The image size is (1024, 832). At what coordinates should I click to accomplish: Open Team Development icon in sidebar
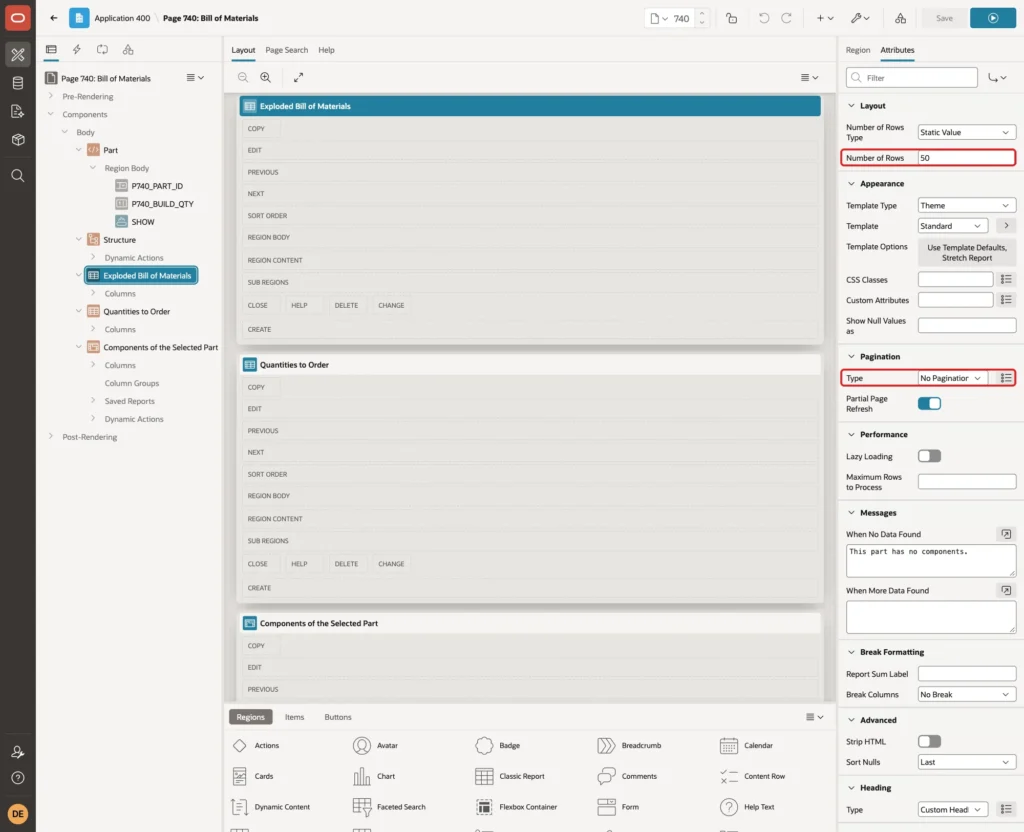click(x=18, y=112)
